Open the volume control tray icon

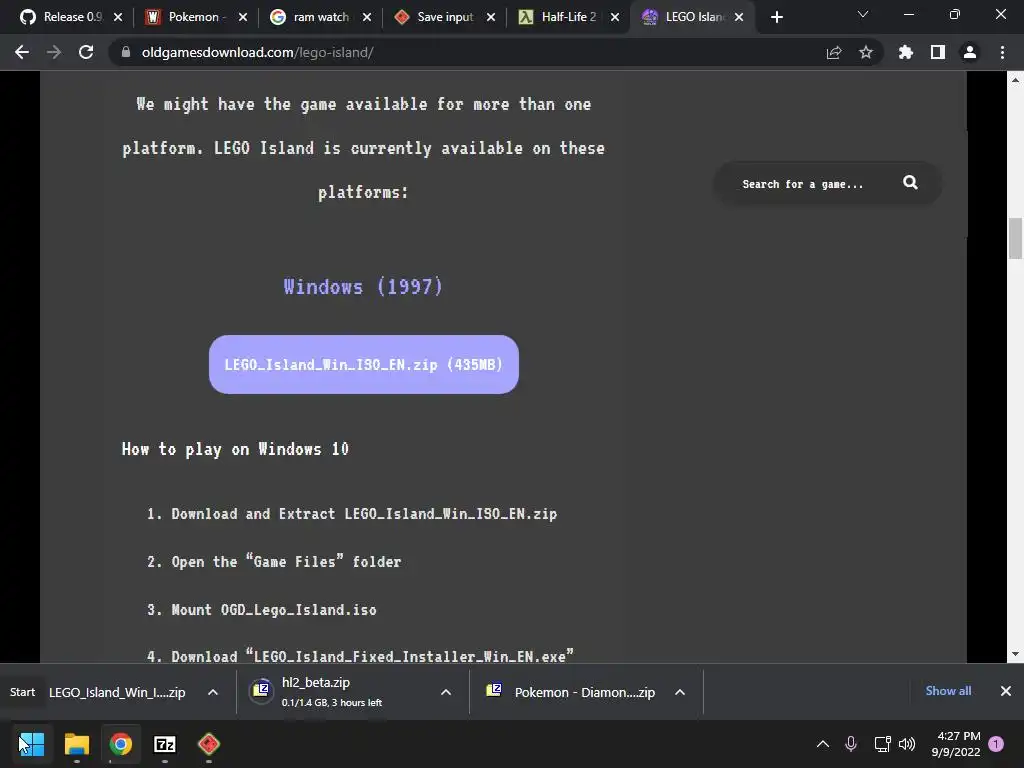click(x=907, y=744)
